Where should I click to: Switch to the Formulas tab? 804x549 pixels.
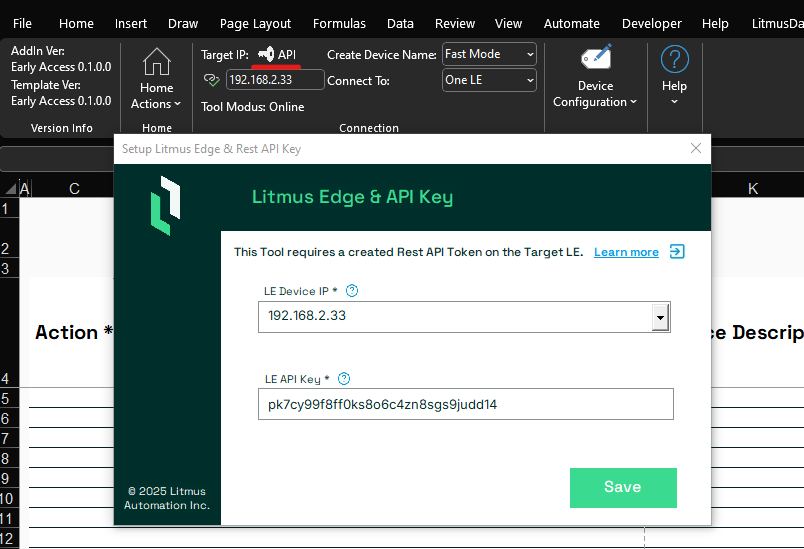[x=339, y=24]
